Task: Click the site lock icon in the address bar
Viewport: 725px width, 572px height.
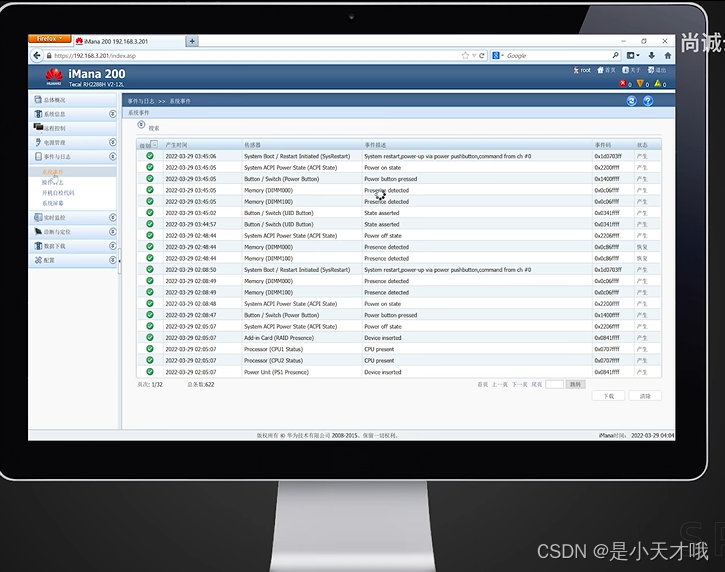Action: coord(49,55)
